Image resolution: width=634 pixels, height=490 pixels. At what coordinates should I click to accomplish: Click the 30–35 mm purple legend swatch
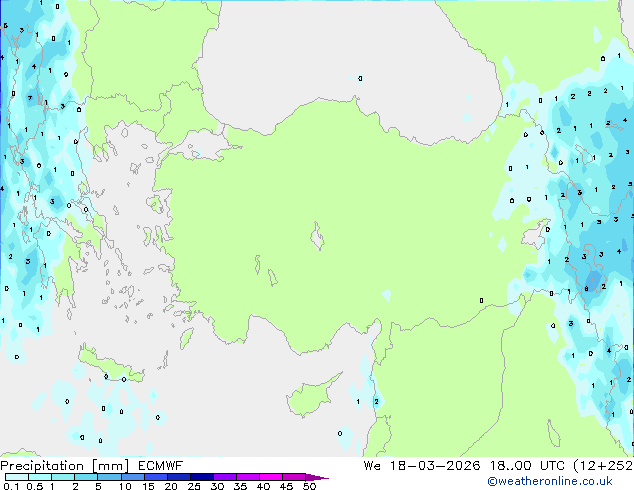224,477
